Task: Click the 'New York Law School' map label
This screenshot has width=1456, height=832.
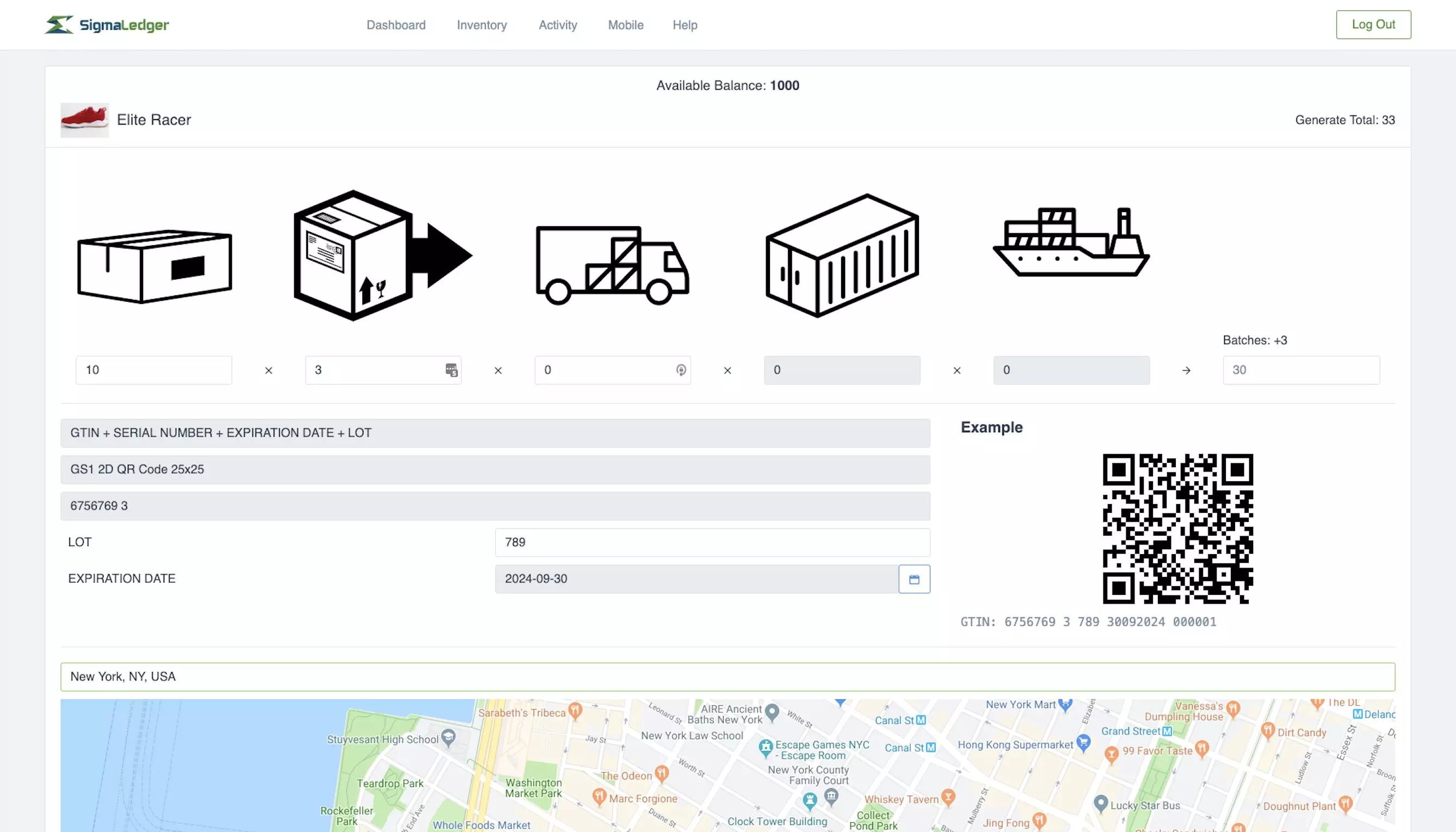Action: click(692, 736)
